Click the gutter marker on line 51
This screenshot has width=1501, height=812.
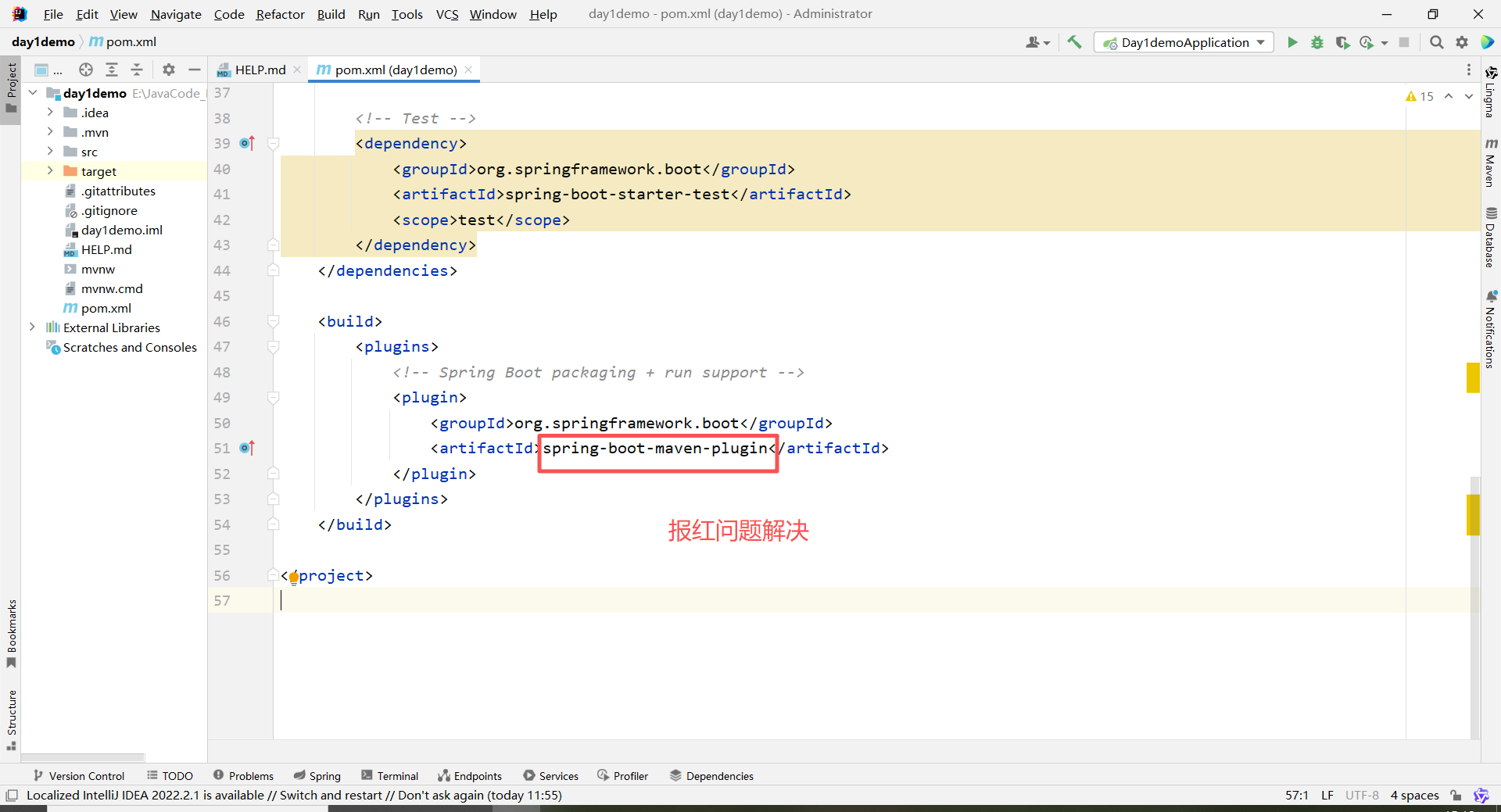[247, 448]
